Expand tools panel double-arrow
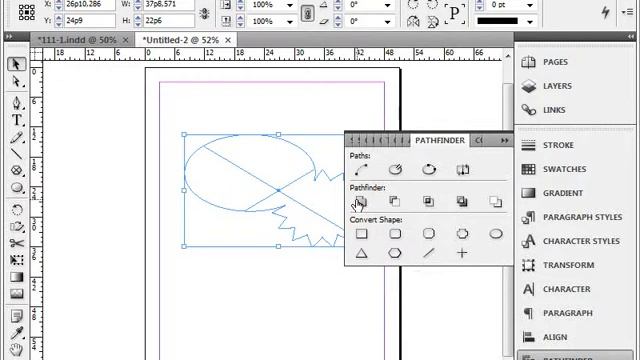 pyautogui.click(x=9, y=37)
